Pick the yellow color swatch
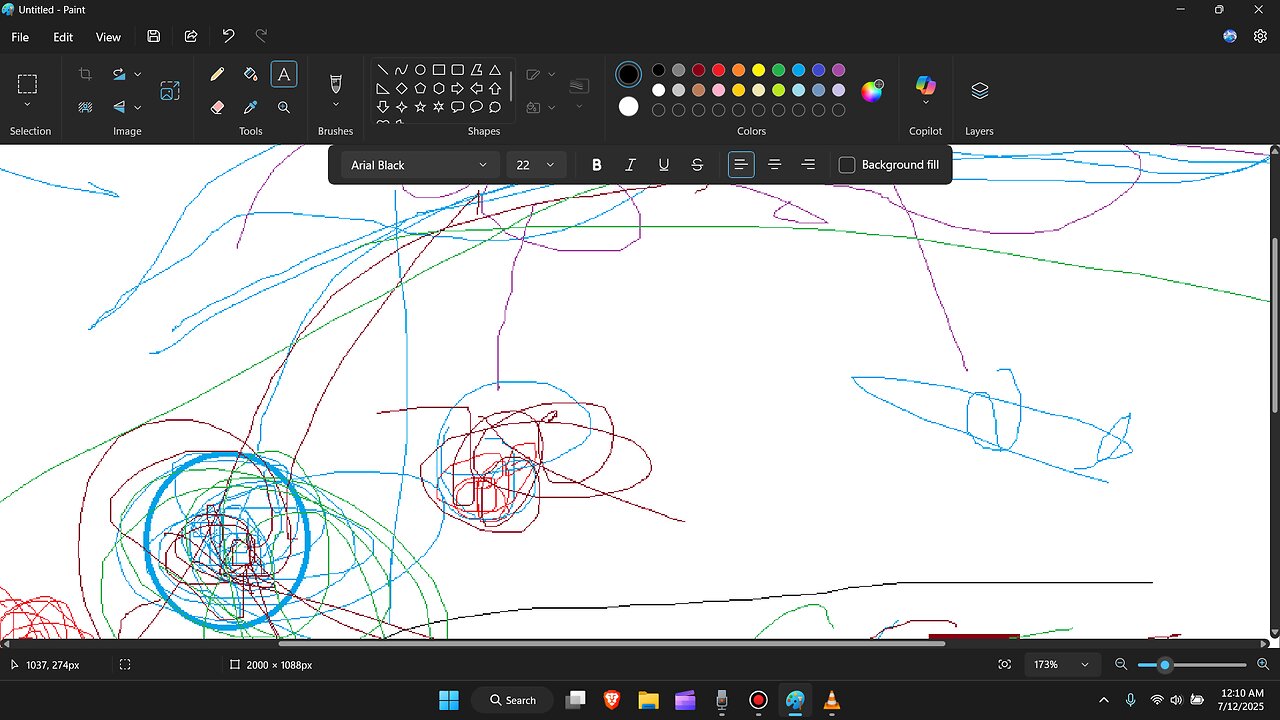This screenshot has height=720, width=1280. pyautogui.click(x=758, y=70)
